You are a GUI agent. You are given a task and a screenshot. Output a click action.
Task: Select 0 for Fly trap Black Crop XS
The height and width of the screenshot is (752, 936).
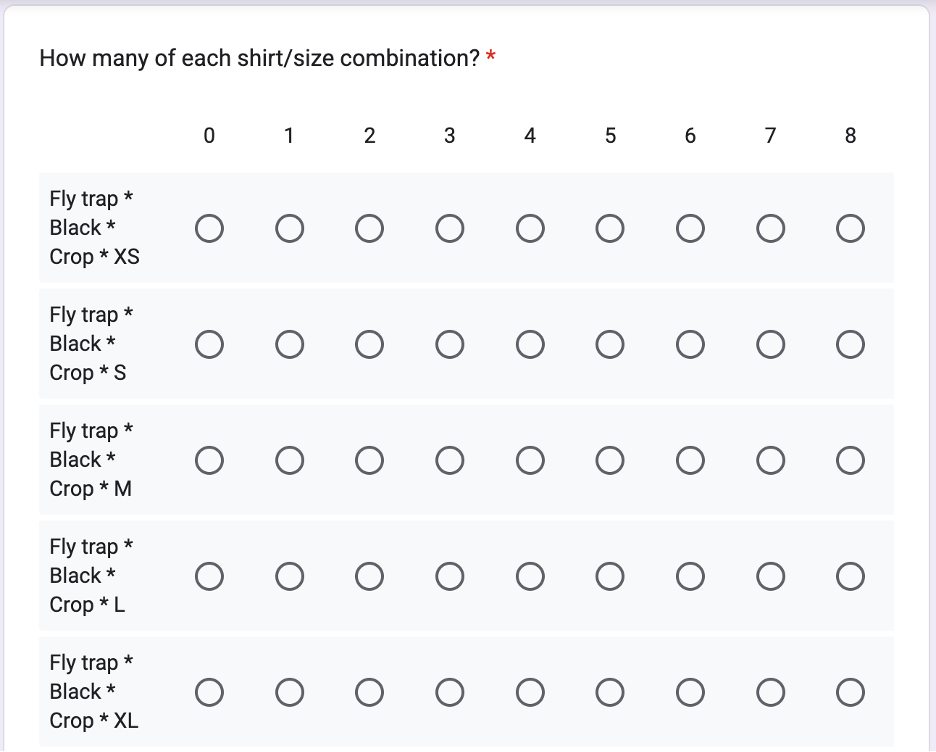[209, 229]
